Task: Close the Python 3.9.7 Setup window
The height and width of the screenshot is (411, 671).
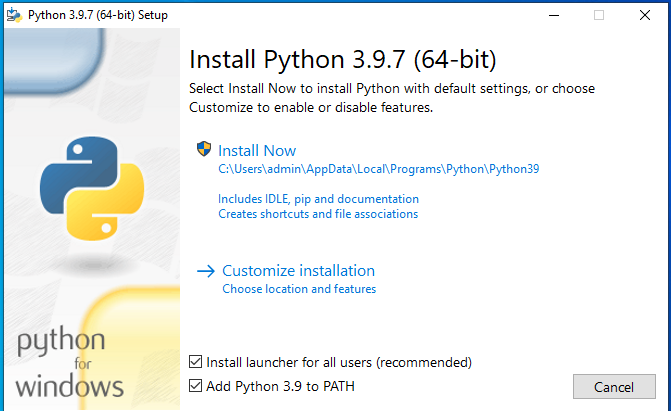Action: point(645,15)
